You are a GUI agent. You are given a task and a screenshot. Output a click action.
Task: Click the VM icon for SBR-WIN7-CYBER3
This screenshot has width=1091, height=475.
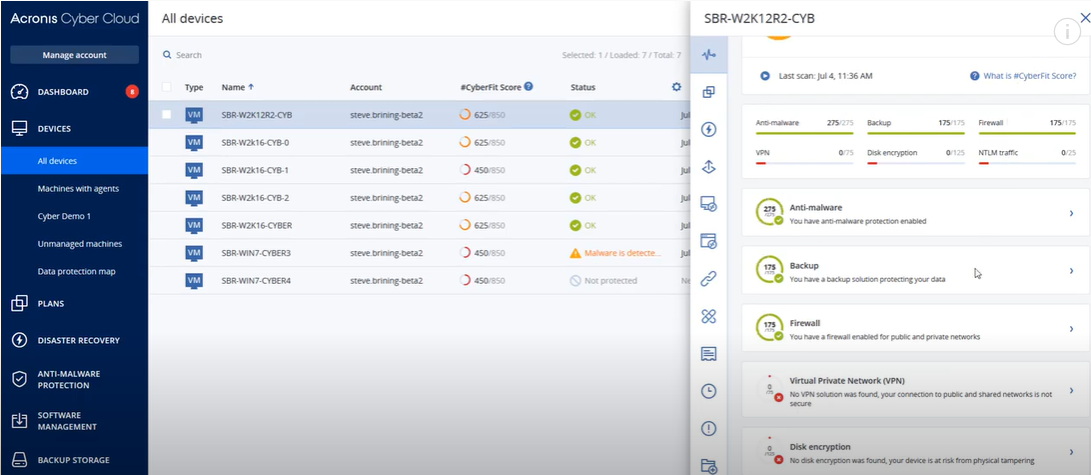click(x=194, y=253)
